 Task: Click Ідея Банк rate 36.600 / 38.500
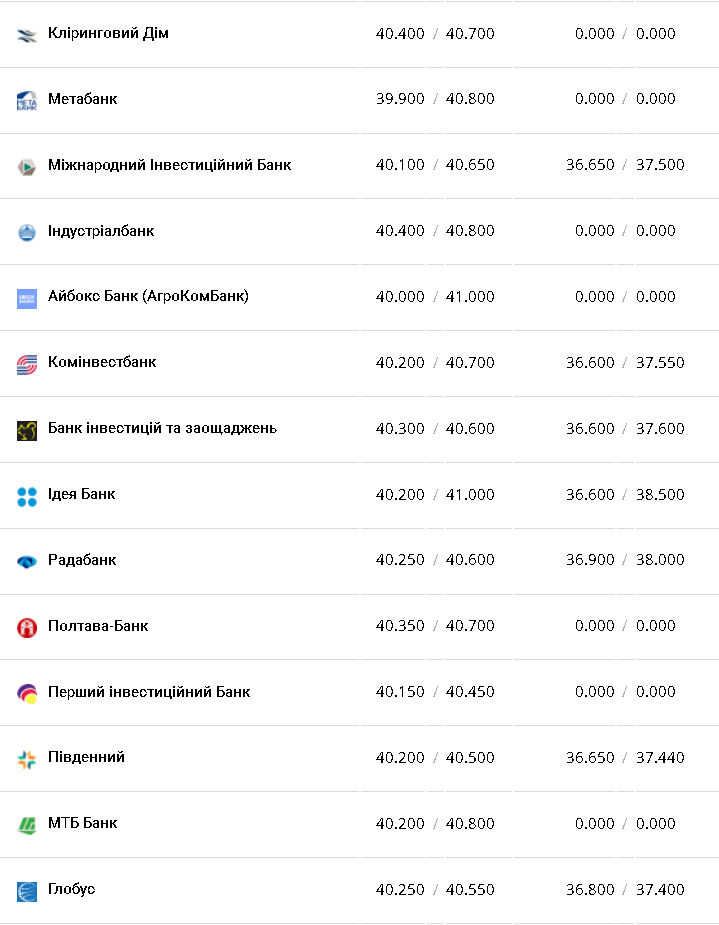click(625, 495)
